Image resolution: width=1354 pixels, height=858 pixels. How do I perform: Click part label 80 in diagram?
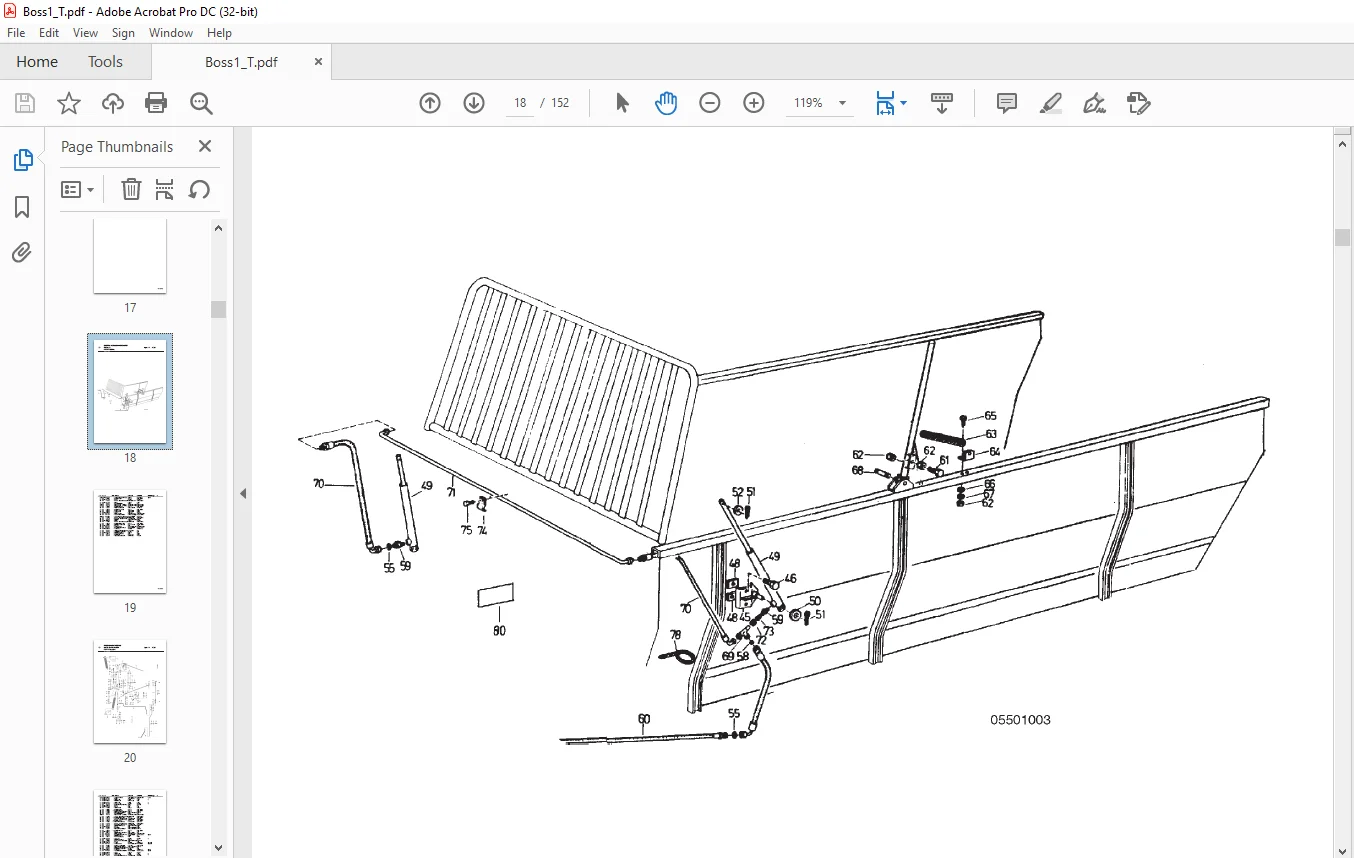[x=499, y=631]
